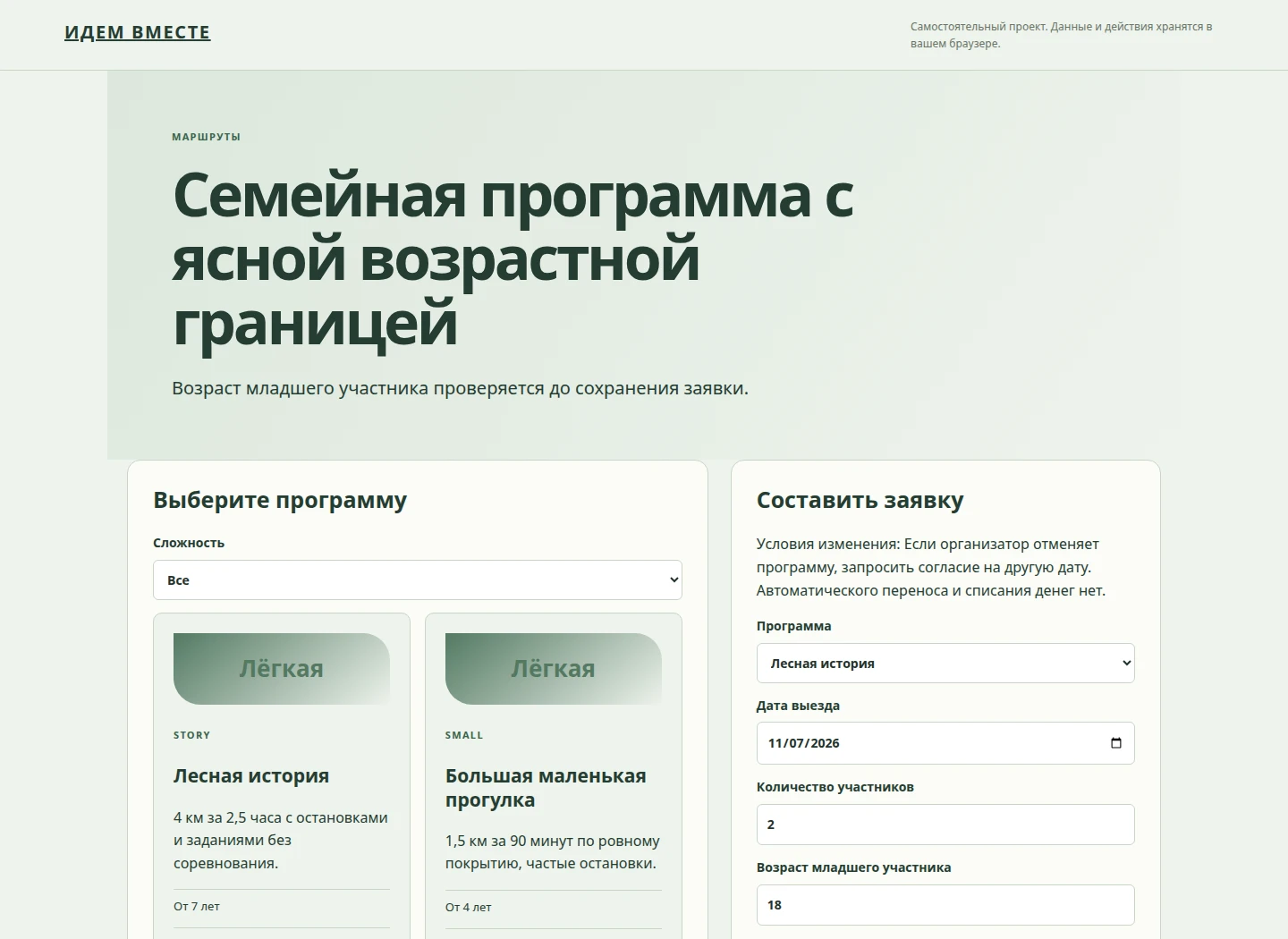Click the Выберите программу heading
This screenshot has height=939, width=1288.
[x=280, y=500]
